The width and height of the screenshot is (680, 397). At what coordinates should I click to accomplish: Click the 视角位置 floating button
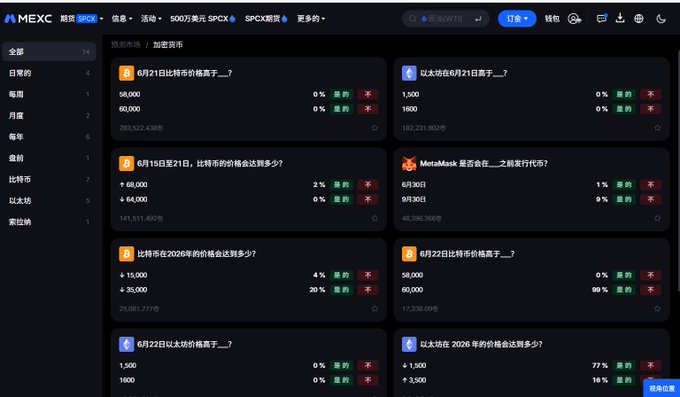click(662, 388)
